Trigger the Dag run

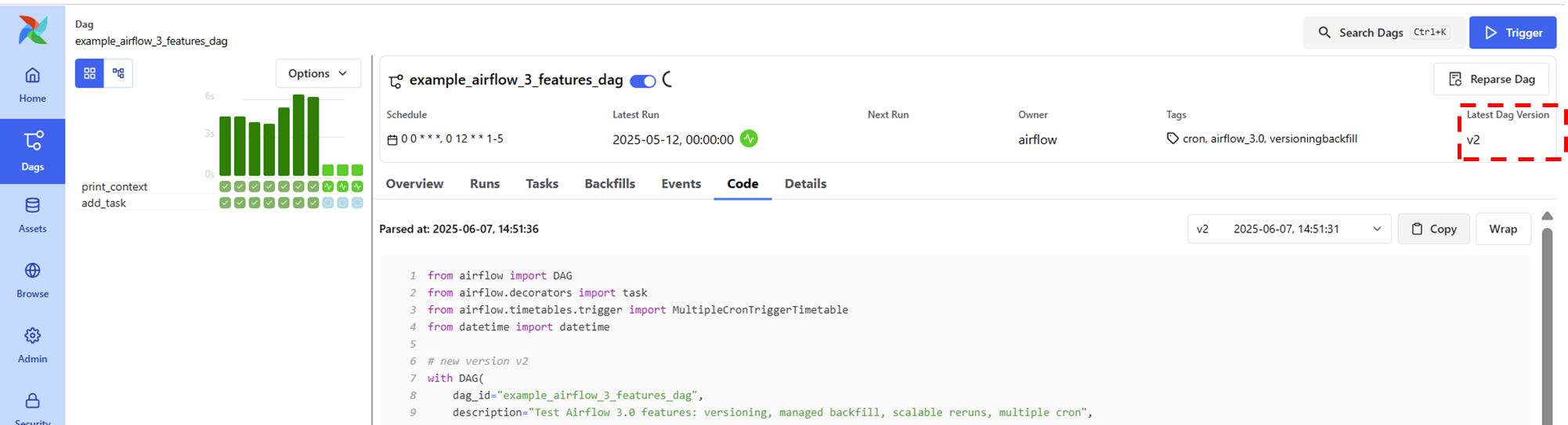click(x=1512, y=32)
